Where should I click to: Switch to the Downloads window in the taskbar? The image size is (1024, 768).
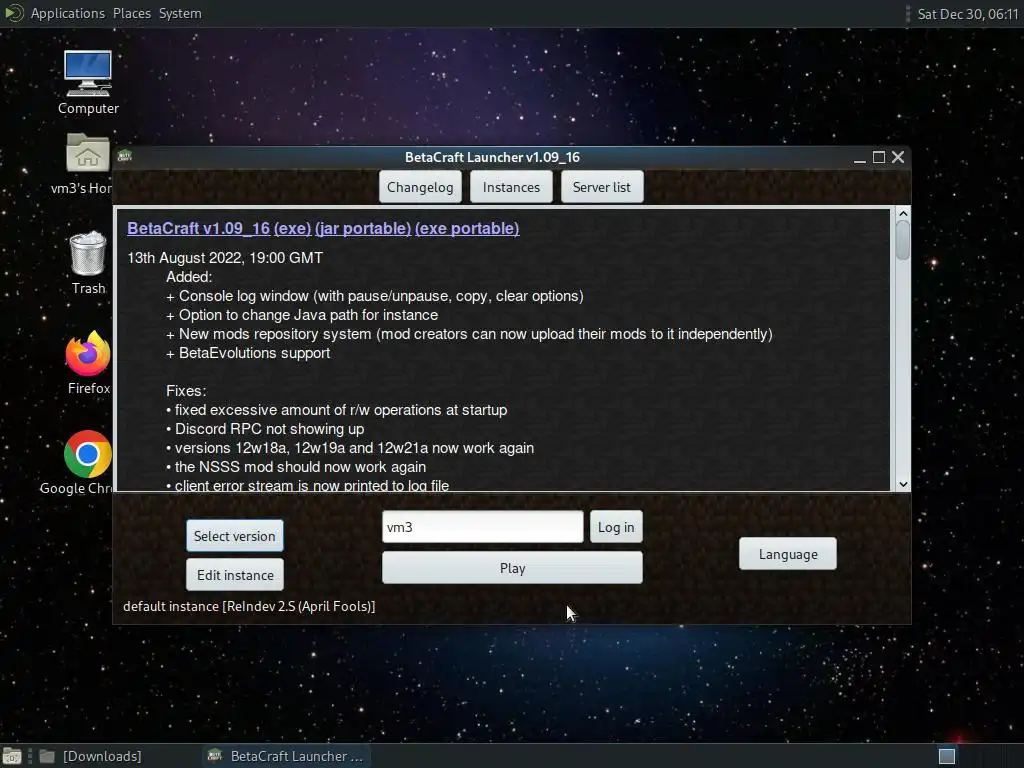(91, 756)
